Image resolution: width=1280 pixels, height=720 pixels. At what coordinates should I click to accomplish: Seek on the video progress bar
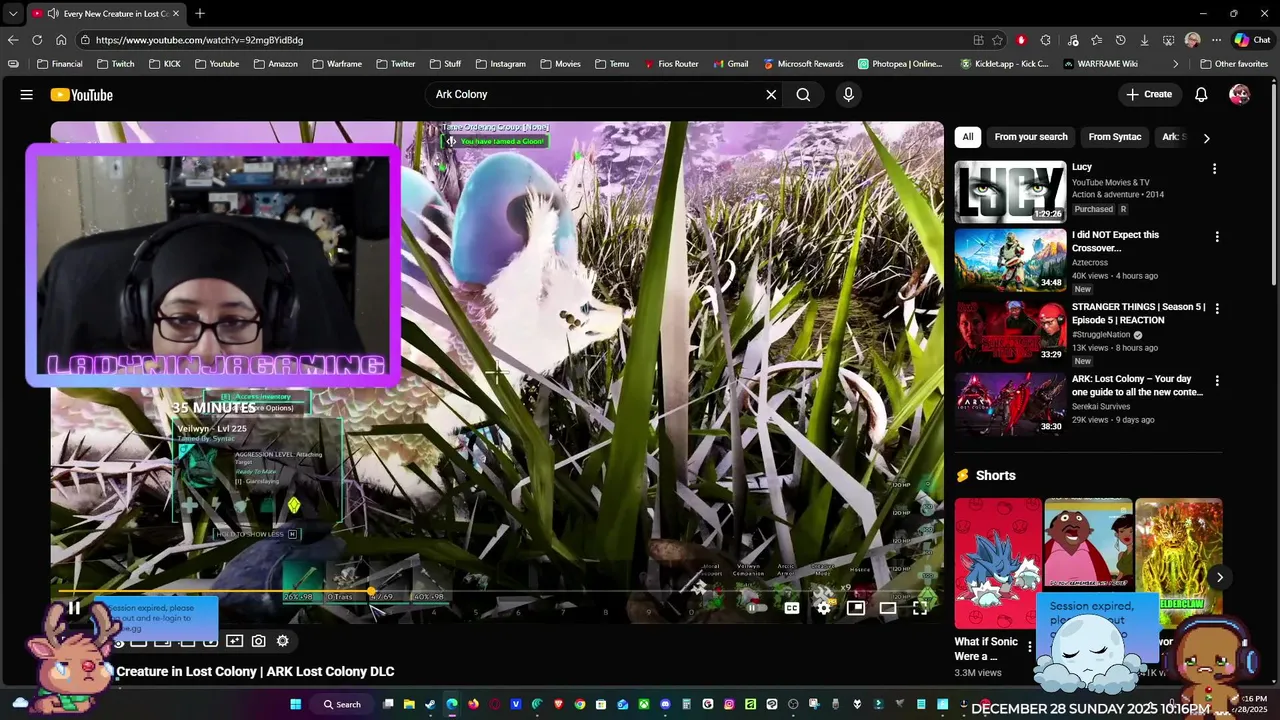pyautogui.click(x=497, y=591)
